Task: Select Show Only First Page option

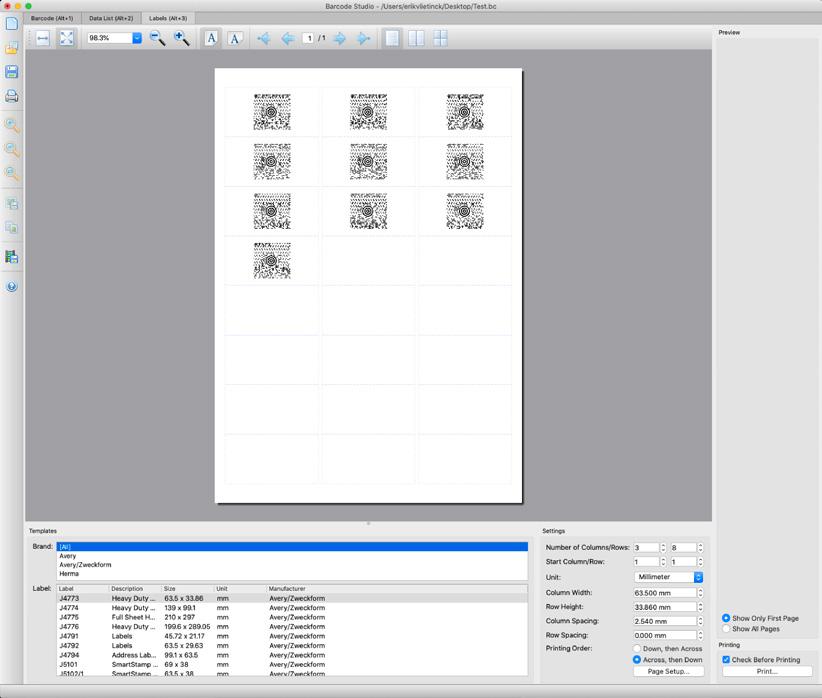Action: (726, 618)
